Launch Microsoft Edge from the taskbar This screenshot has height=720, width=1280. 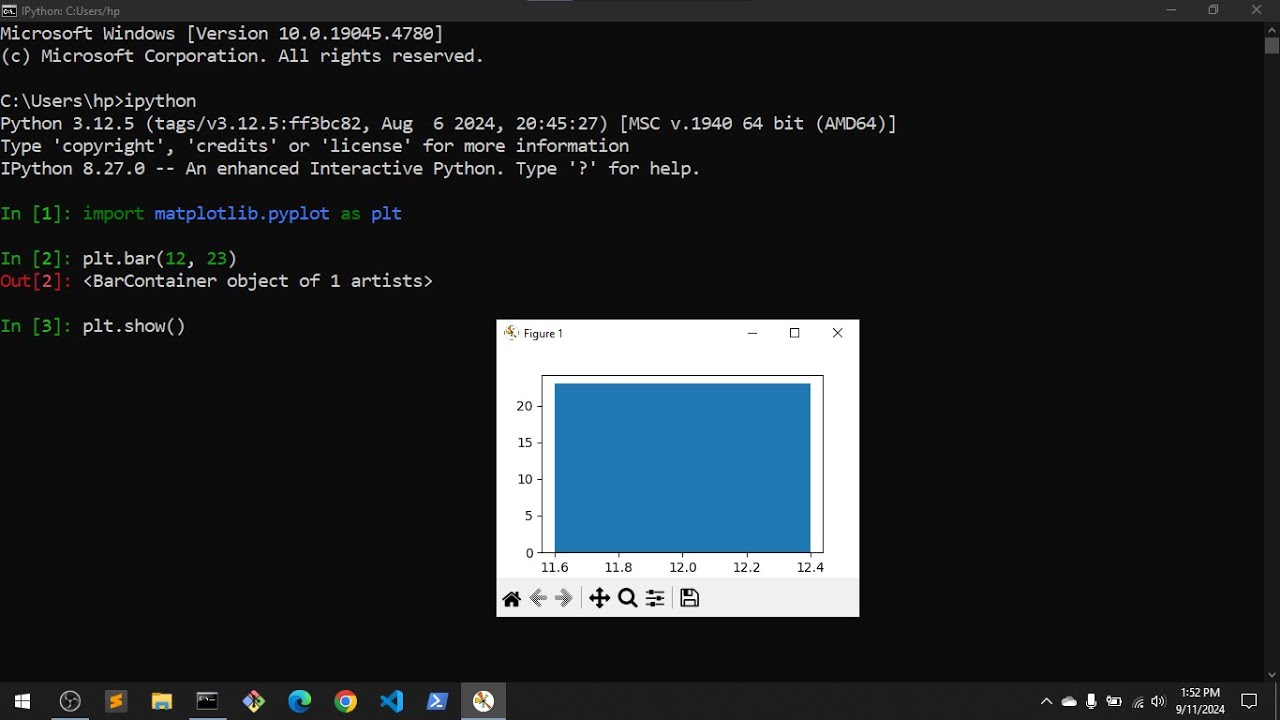click(299, 701)
